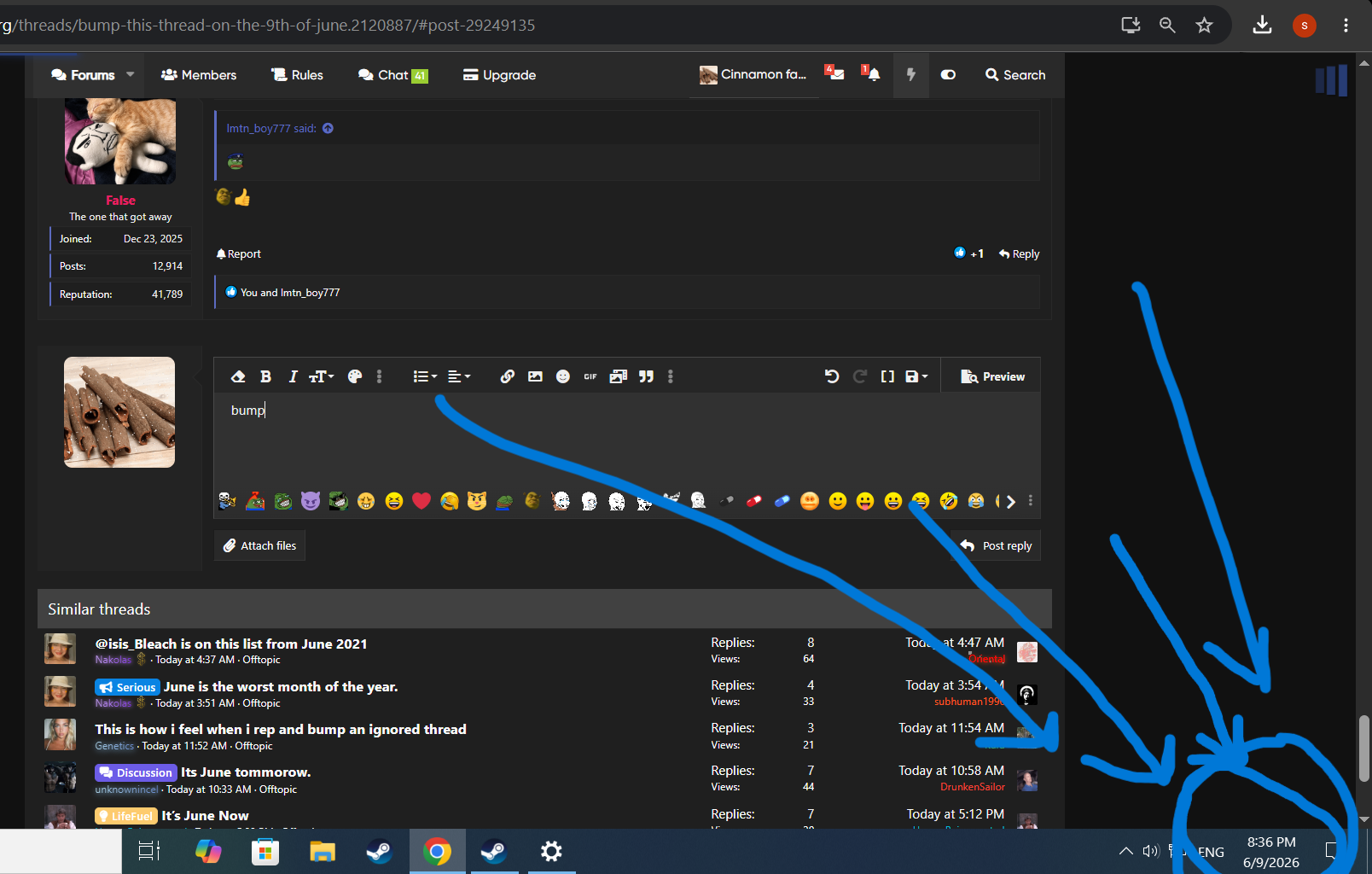Open thread Its June tommorow.
Viewport: 1372px width, 874px height.
[246, 772]
